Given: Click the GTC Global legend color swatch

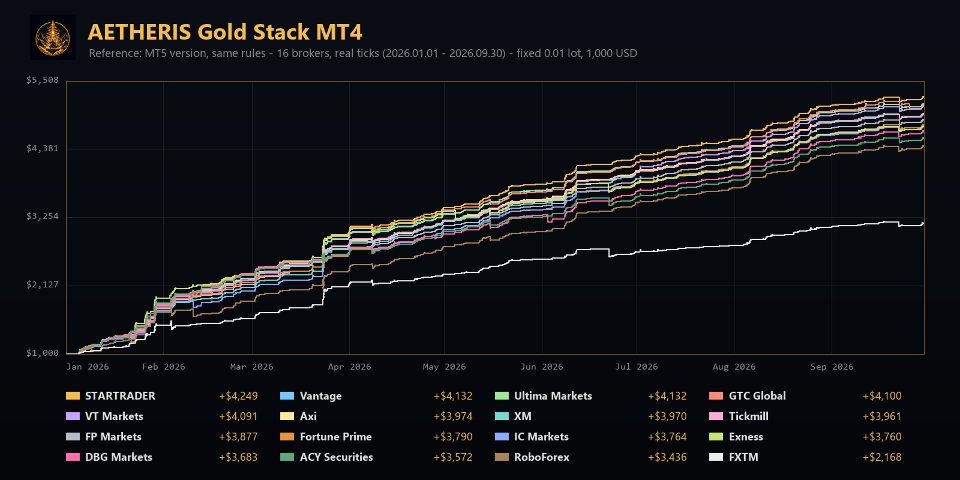Looking at the screenshot, I should (x=716, y=396).
